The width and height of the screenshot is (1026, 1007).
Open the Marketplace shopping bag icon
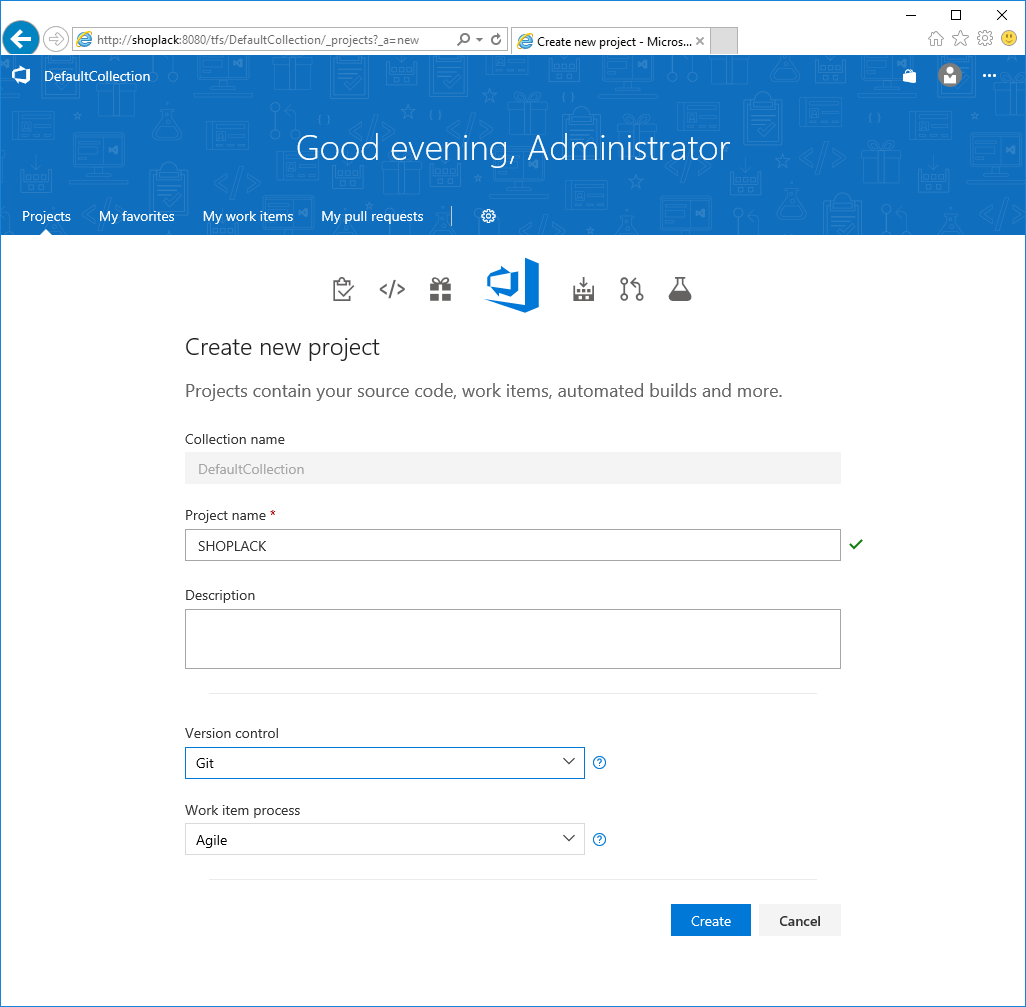(x=910, y=76)
